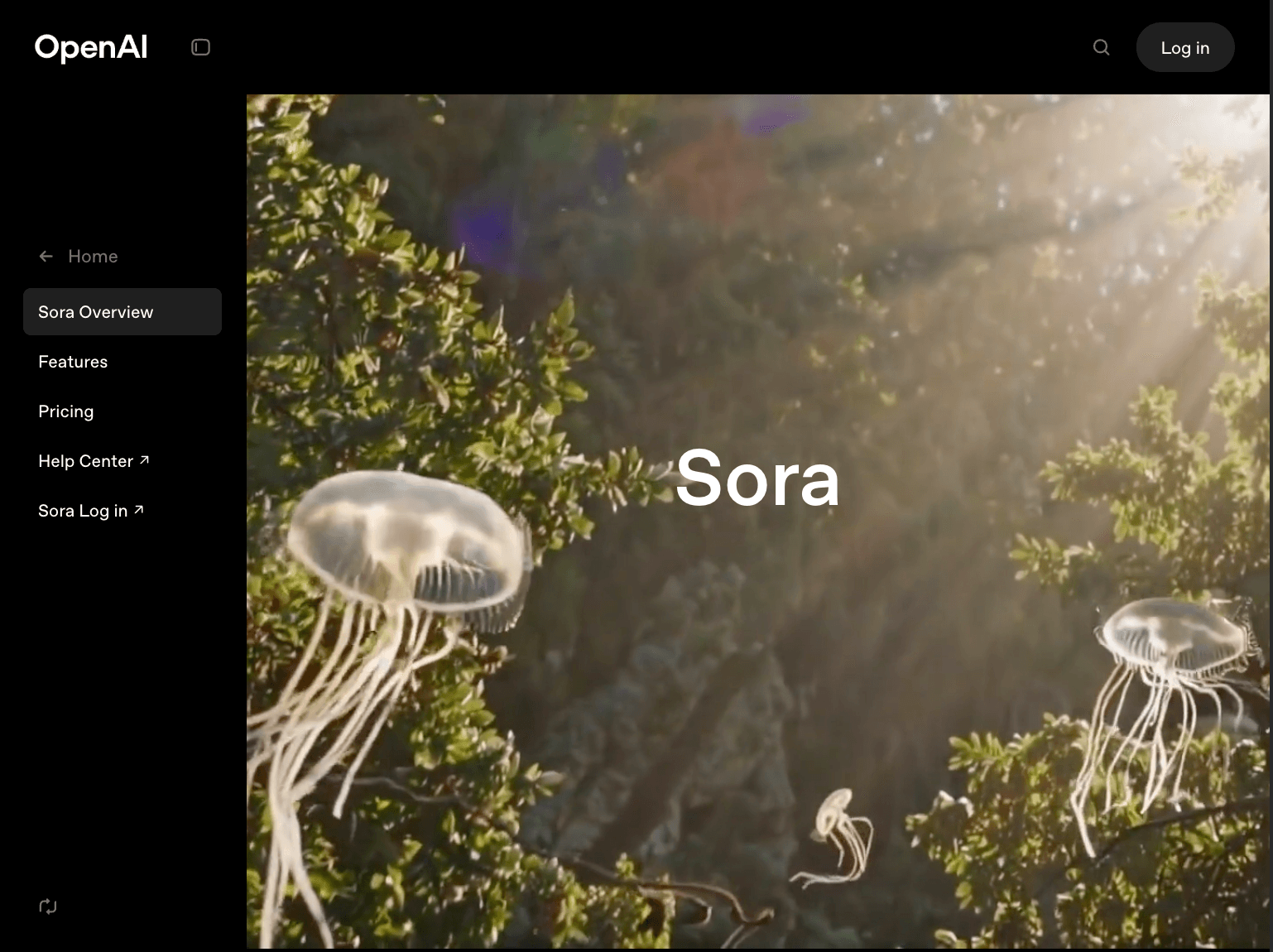Select Sora Overview in the sidebar
Viewport: 1273px width, 952px height.
point(122,312)
